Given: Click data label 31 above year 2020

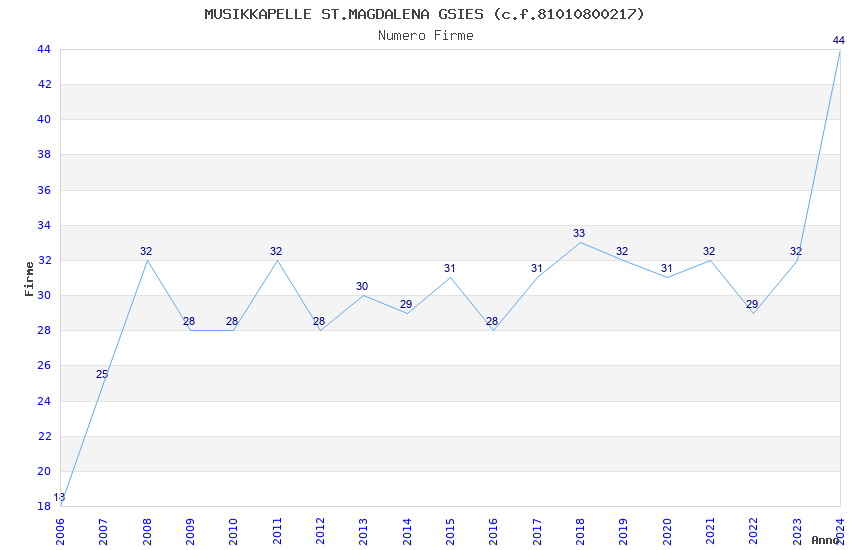Looking at the screenshot, I should click(667, 268).
